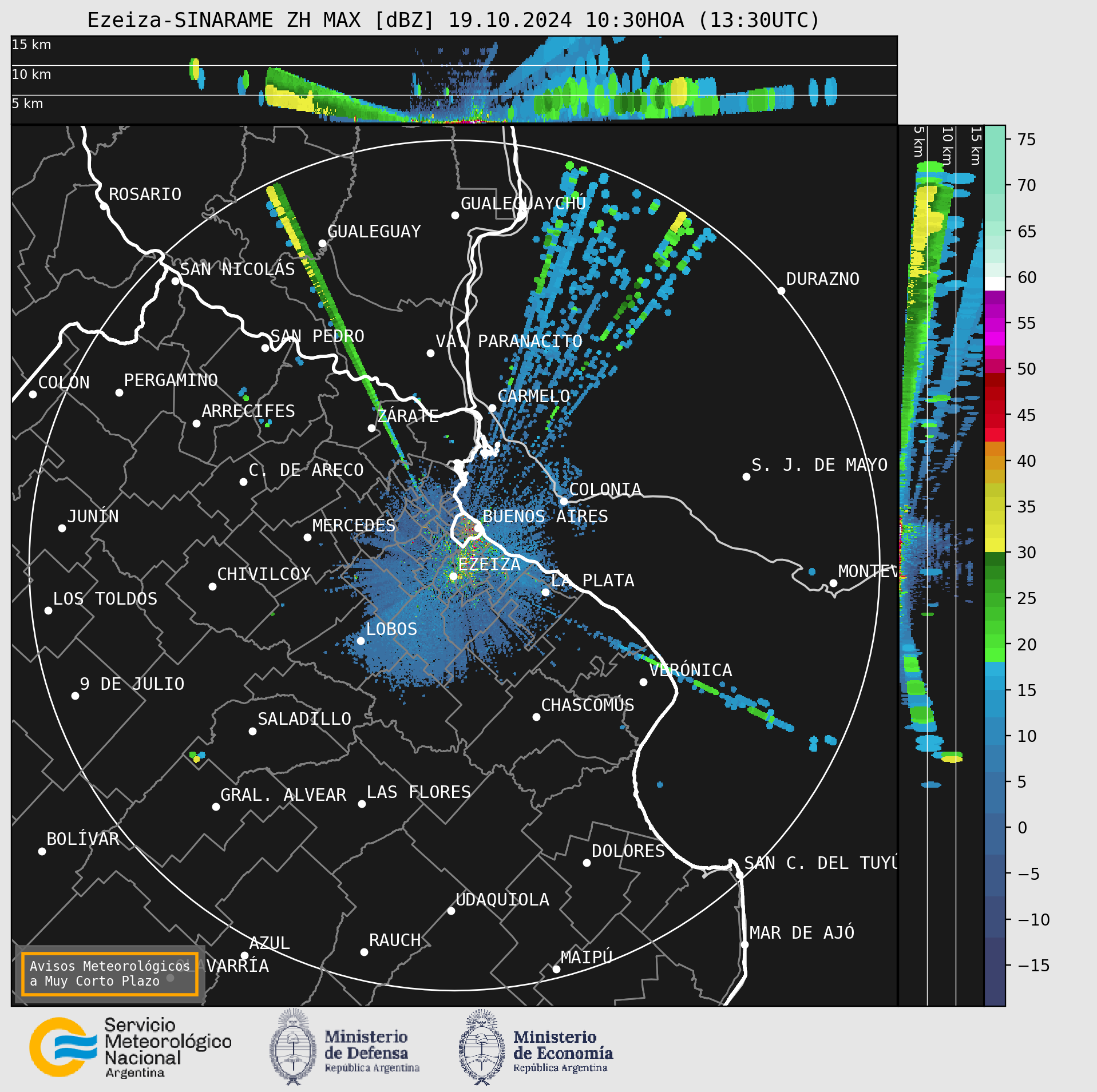This screenshot has height=1092, width=1097.
Task: Click the RAUCH city label
Action: click(x=395, y=940)
